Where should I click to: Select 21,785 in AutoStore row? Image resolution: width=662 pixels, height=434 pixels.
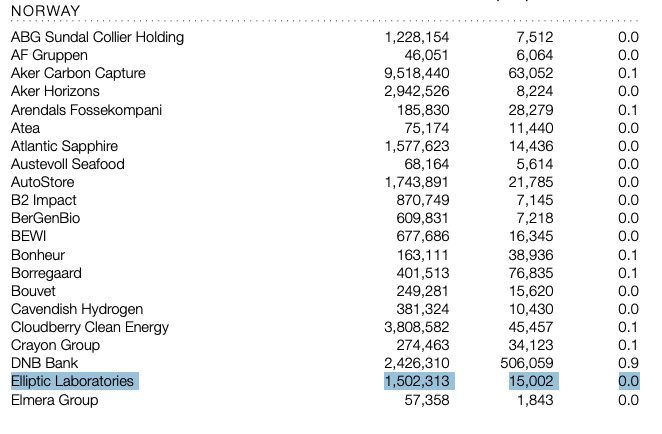coord(531,182)
